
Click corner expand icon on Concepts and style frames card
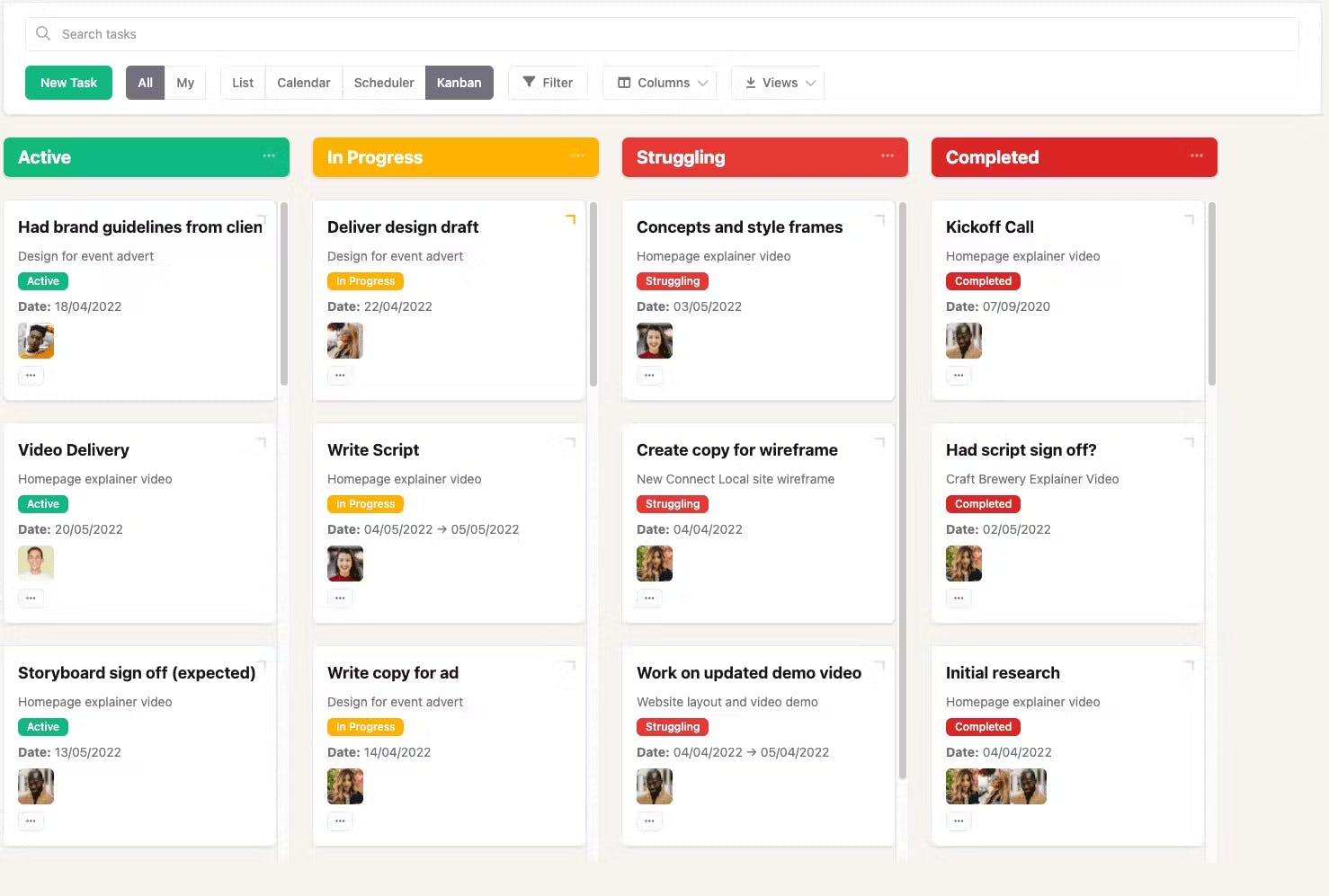tap(879, 219)
